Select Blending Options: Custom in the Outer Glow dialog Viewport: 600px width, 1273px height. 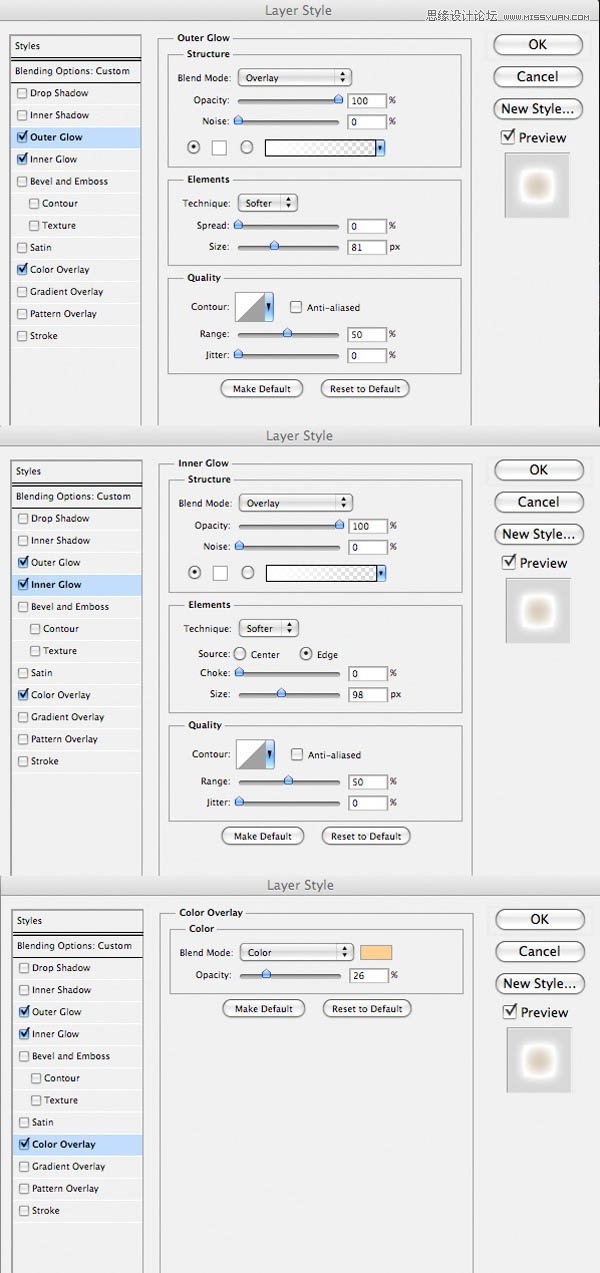pos(76,71)
